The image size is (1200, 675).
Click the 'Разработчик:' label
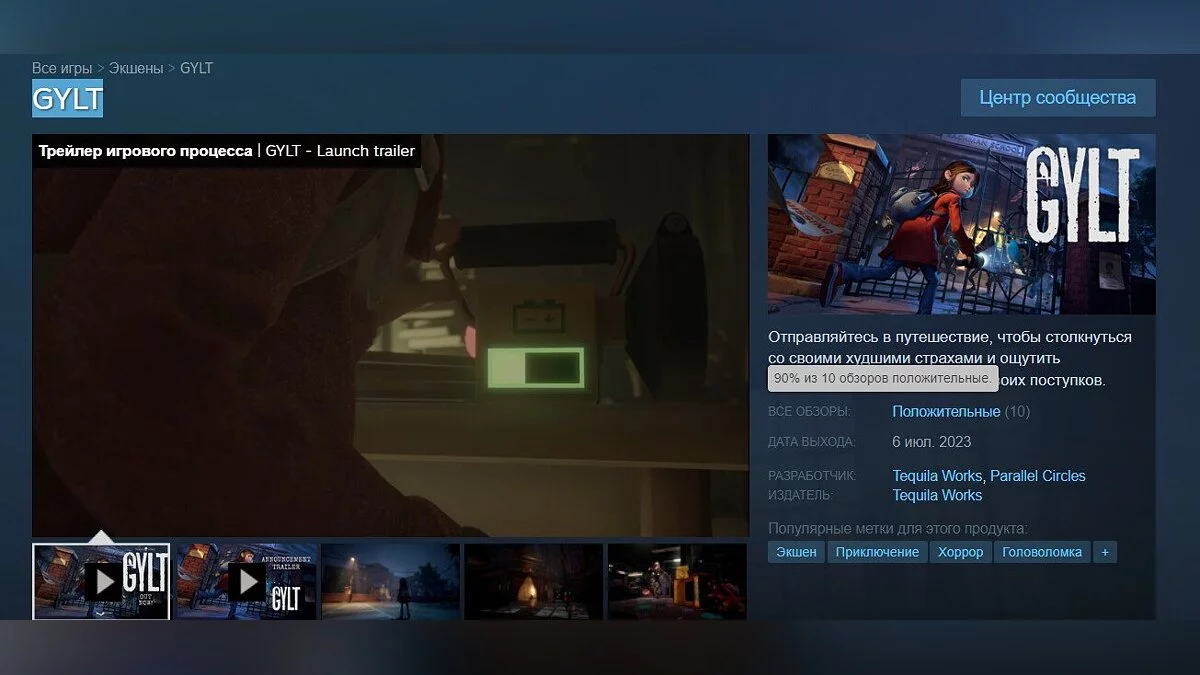click(x=813, y=476)
